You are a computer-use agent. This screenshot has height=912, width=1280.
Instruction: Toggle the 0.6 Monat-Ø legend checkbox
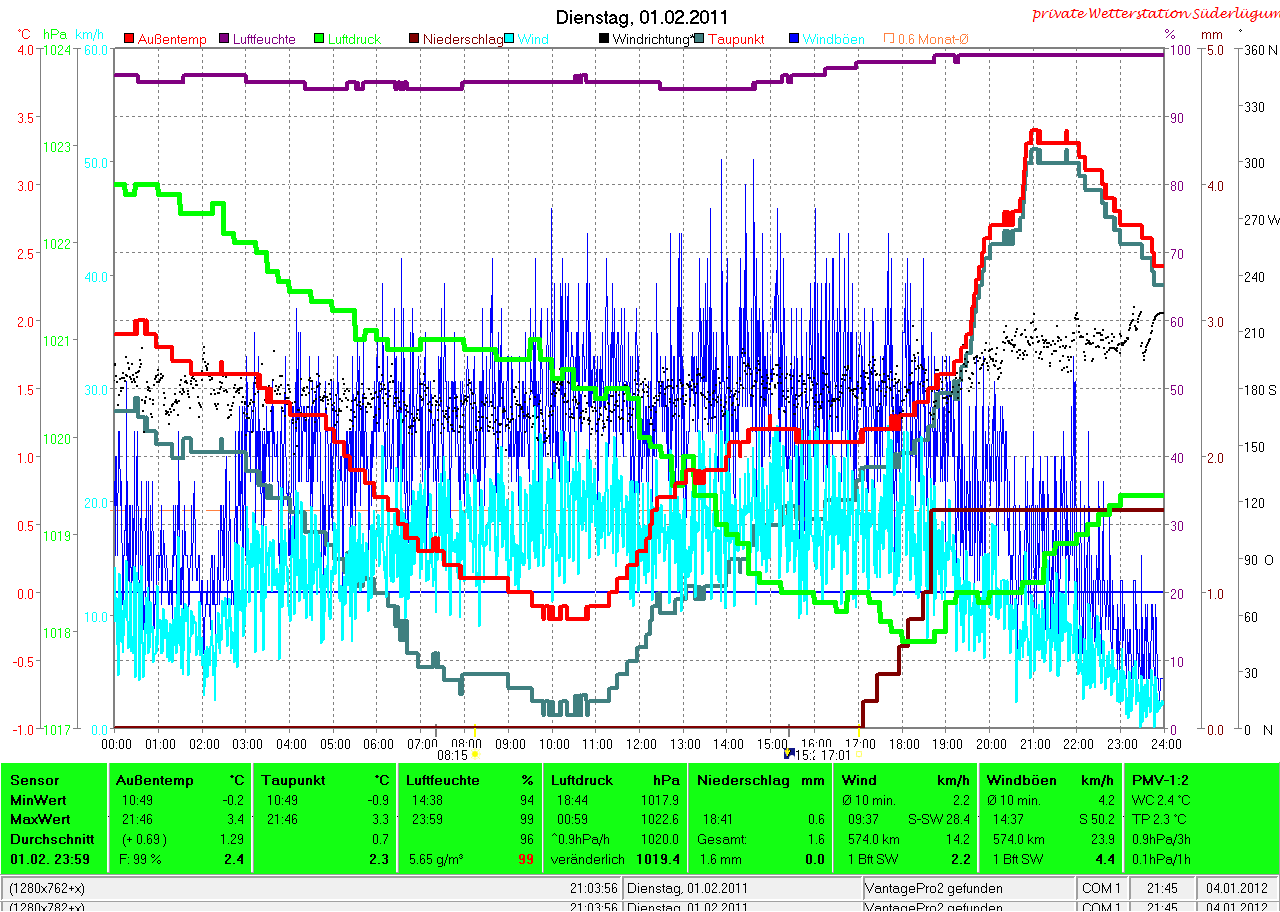tap(888, 39)
